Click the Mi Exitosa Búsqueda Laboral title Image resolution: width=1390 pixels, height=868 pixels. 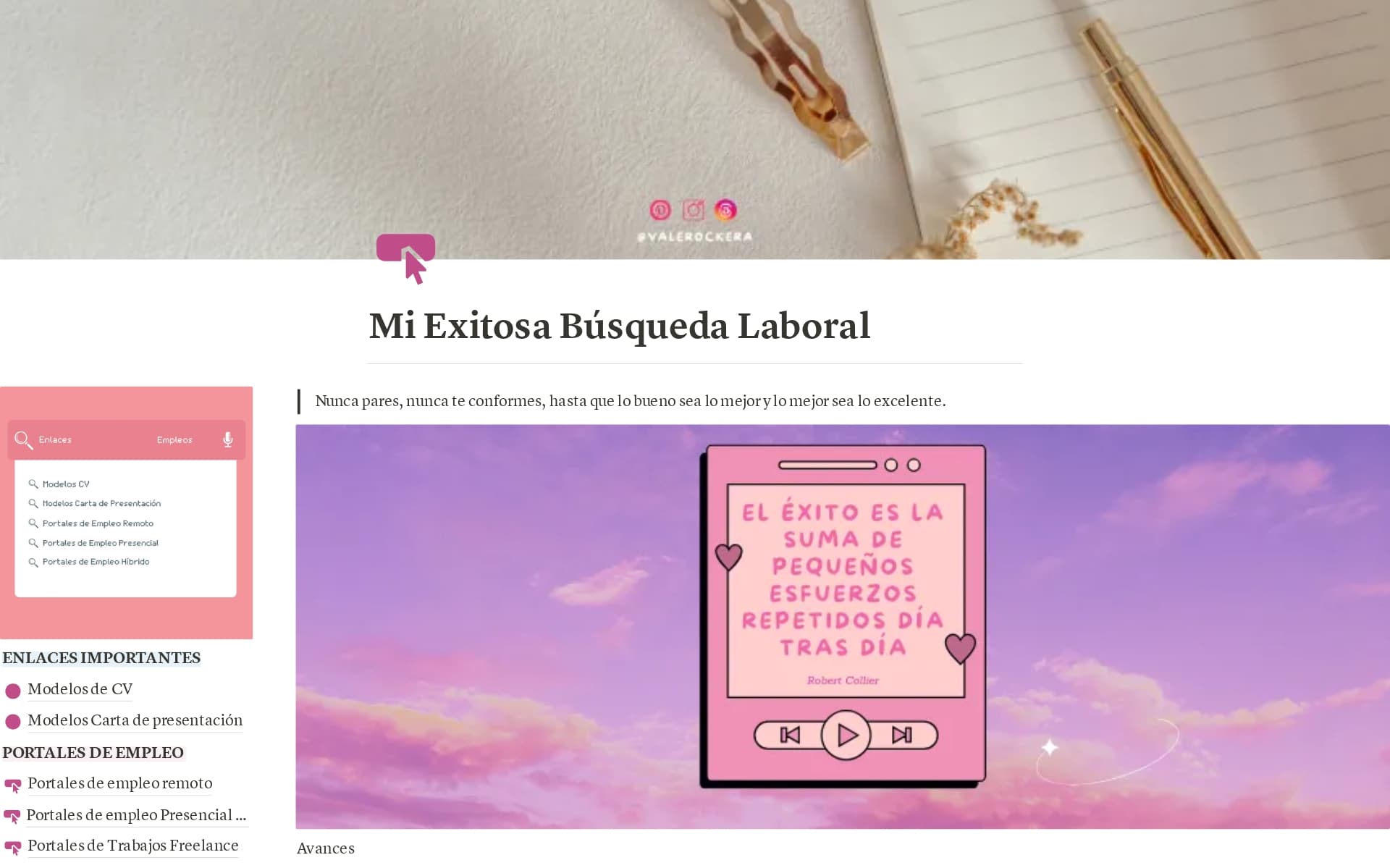pos(620,326)
